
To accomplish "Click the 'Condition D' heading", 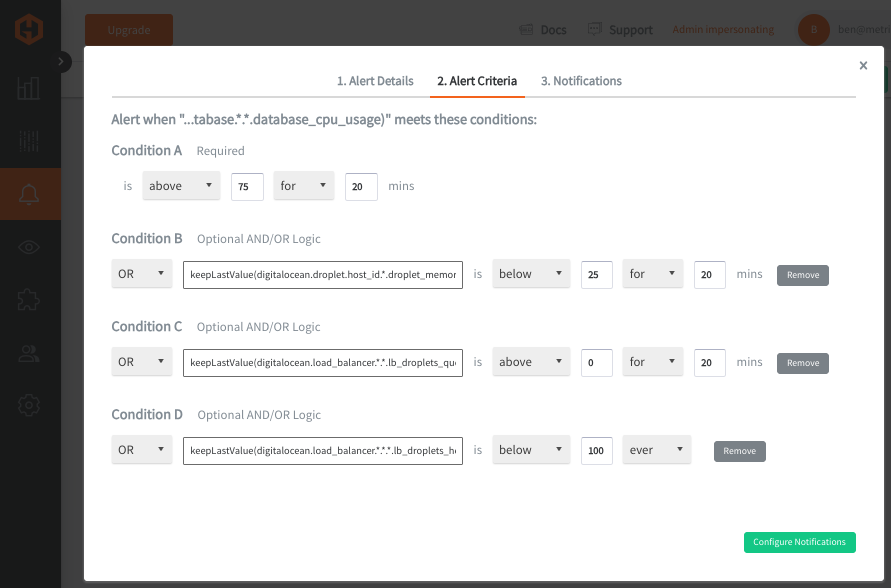I will click(147, 415).
